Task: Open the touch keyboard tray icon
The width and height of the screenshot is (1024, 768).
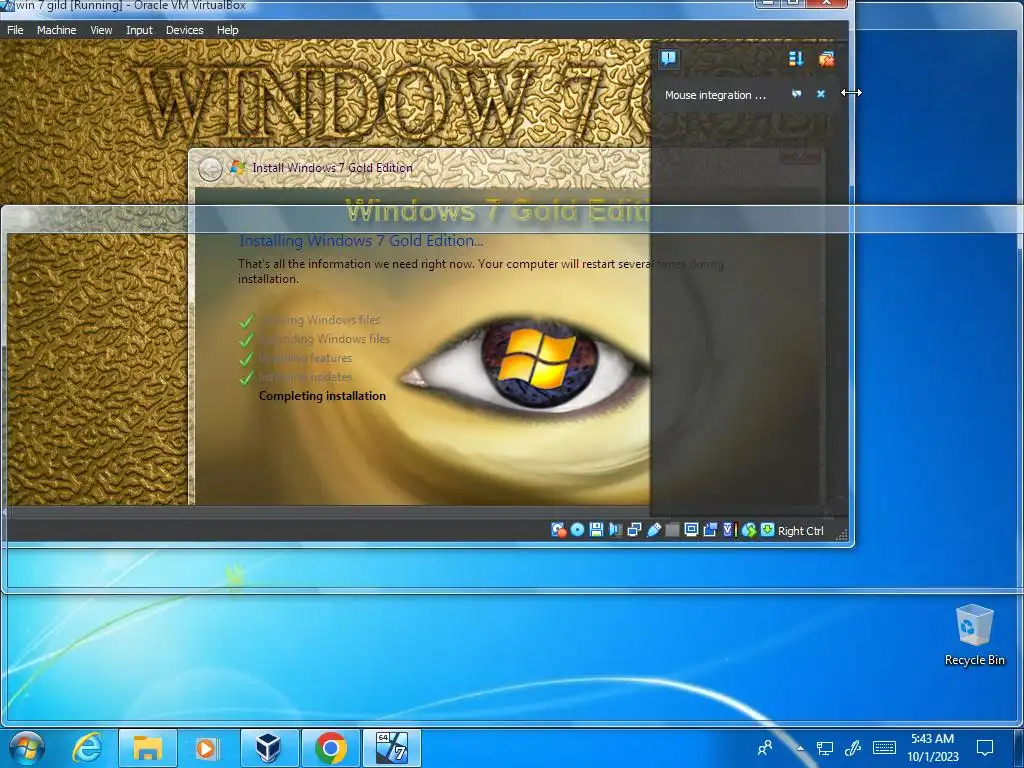Action: click(884, 748)
